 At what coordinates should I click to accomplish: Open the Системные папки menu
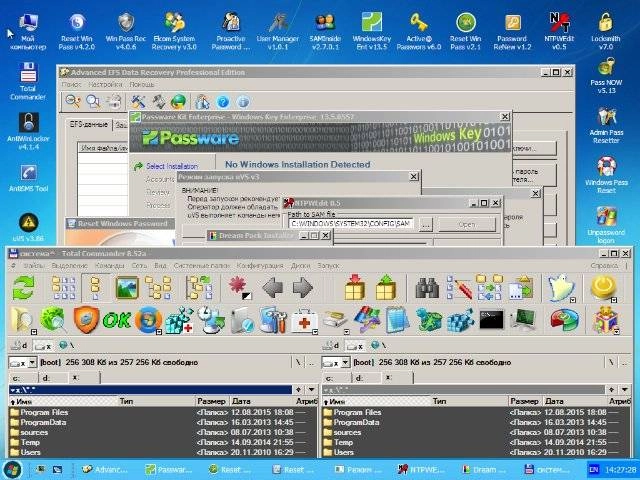pos(202,266)
